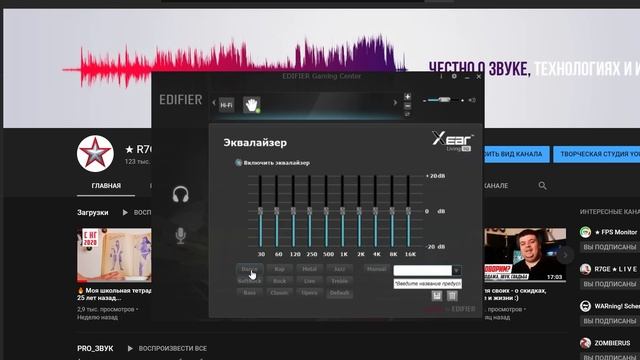Select the Hi-Fi profile icon
Screen dimensions: 640x360
pyautogui.click(x=226, y=105)
